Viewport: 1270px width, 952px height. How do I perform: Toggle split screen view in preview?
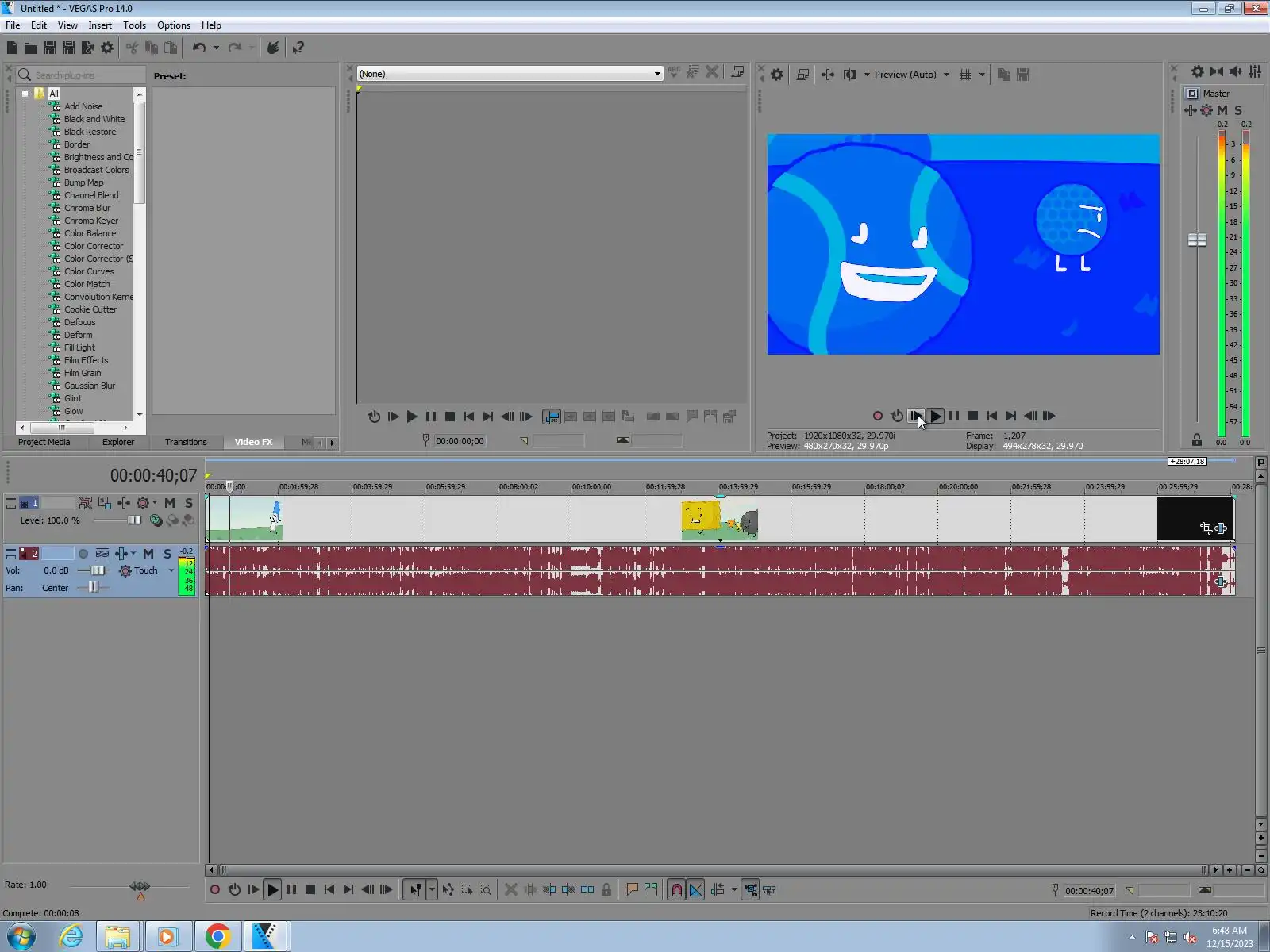(x=850, y=75)
